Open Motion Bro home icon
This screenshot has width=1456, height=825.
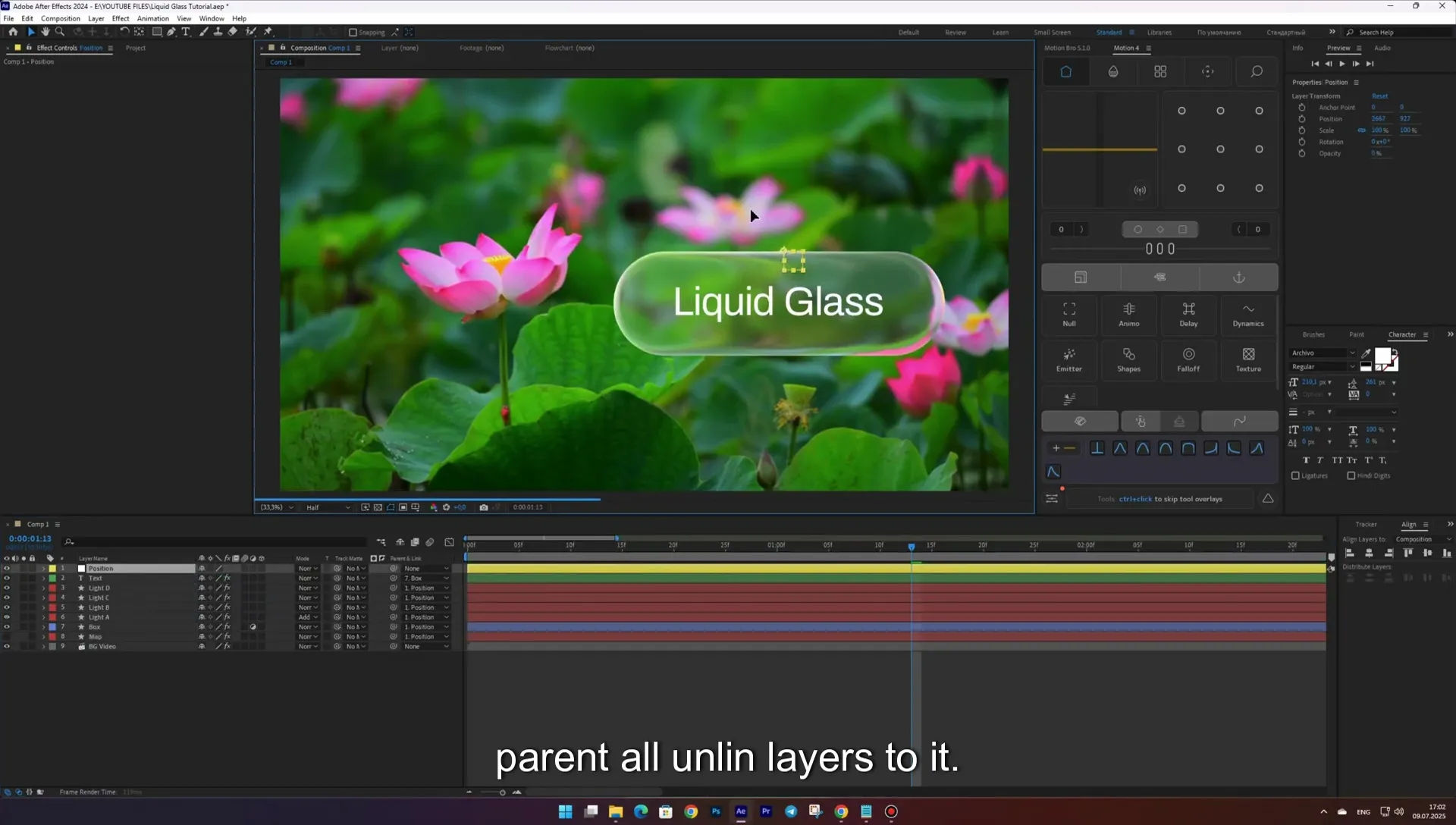coord(1065,71)
